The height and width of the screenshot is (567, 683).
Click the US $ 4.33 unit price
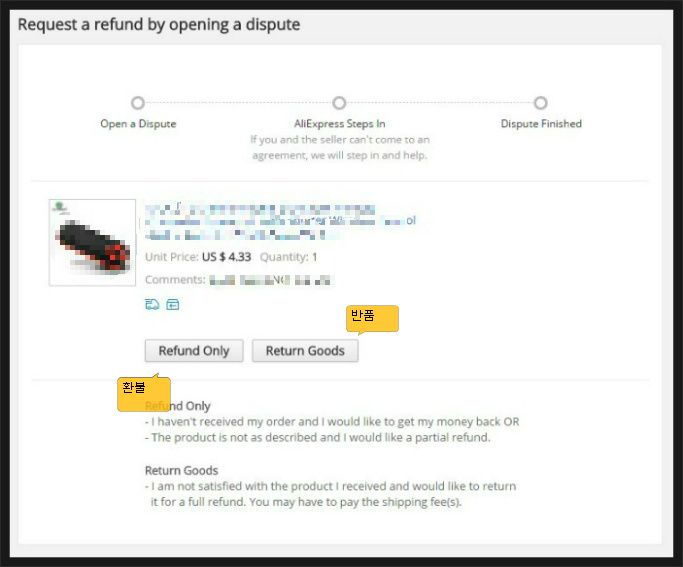(227, 257)
